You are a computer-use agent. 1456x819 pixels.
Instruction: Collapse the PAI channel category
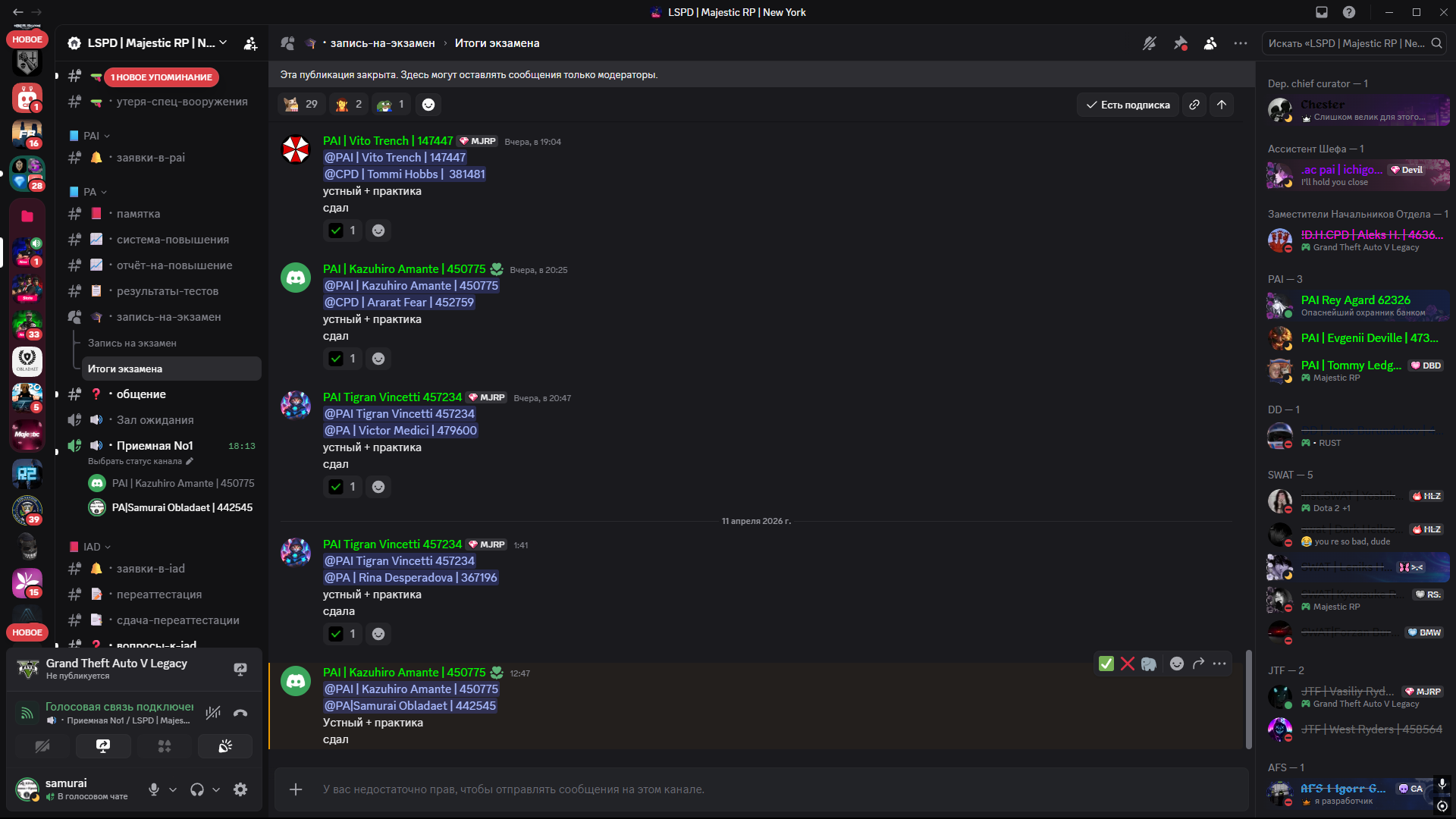pyautogui.click(x=91, y=136)
